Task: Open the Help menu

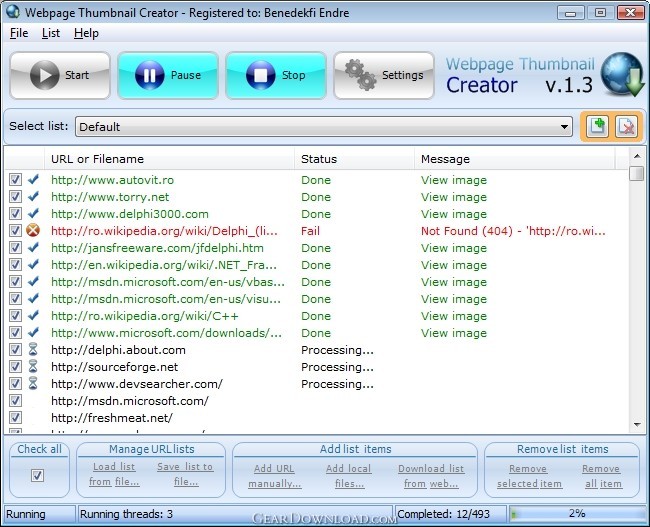Action: (x=86, y=33)
